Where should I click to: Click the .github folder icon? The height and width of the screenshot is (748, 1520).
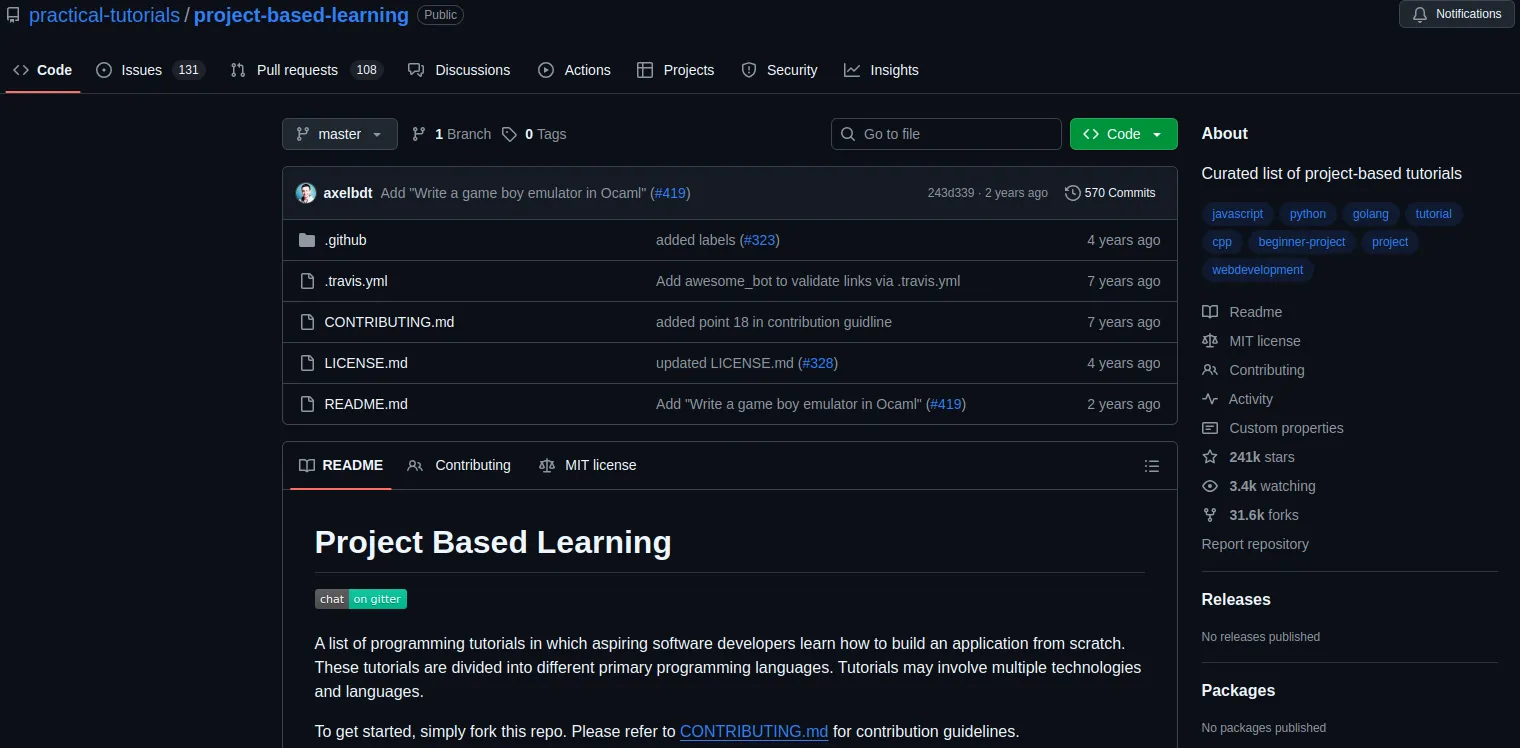[307, 240]
